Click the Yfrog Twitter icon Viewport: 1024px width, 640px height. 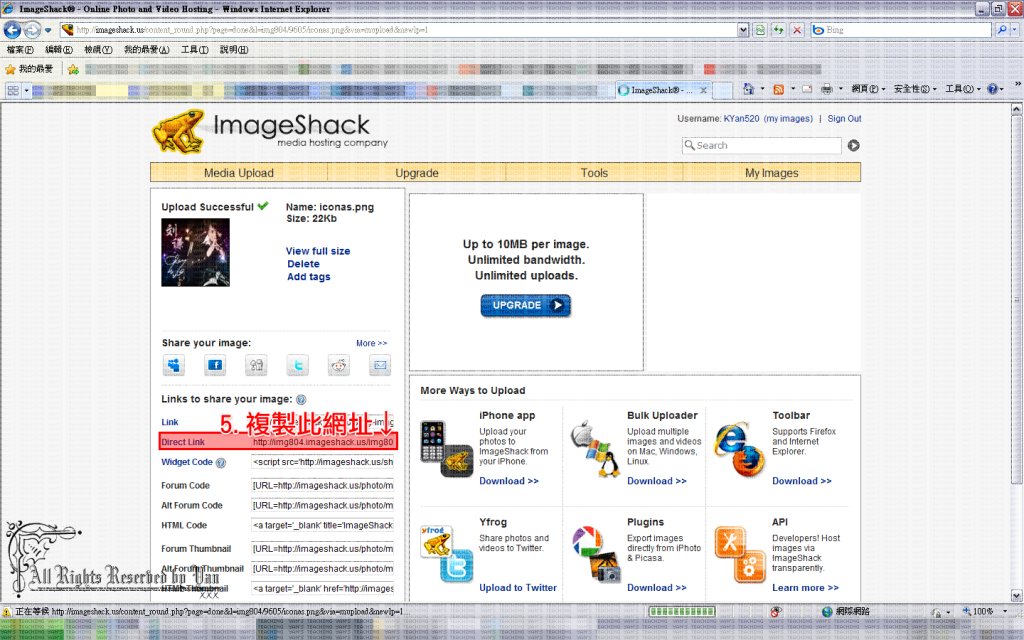coord(447,554)
